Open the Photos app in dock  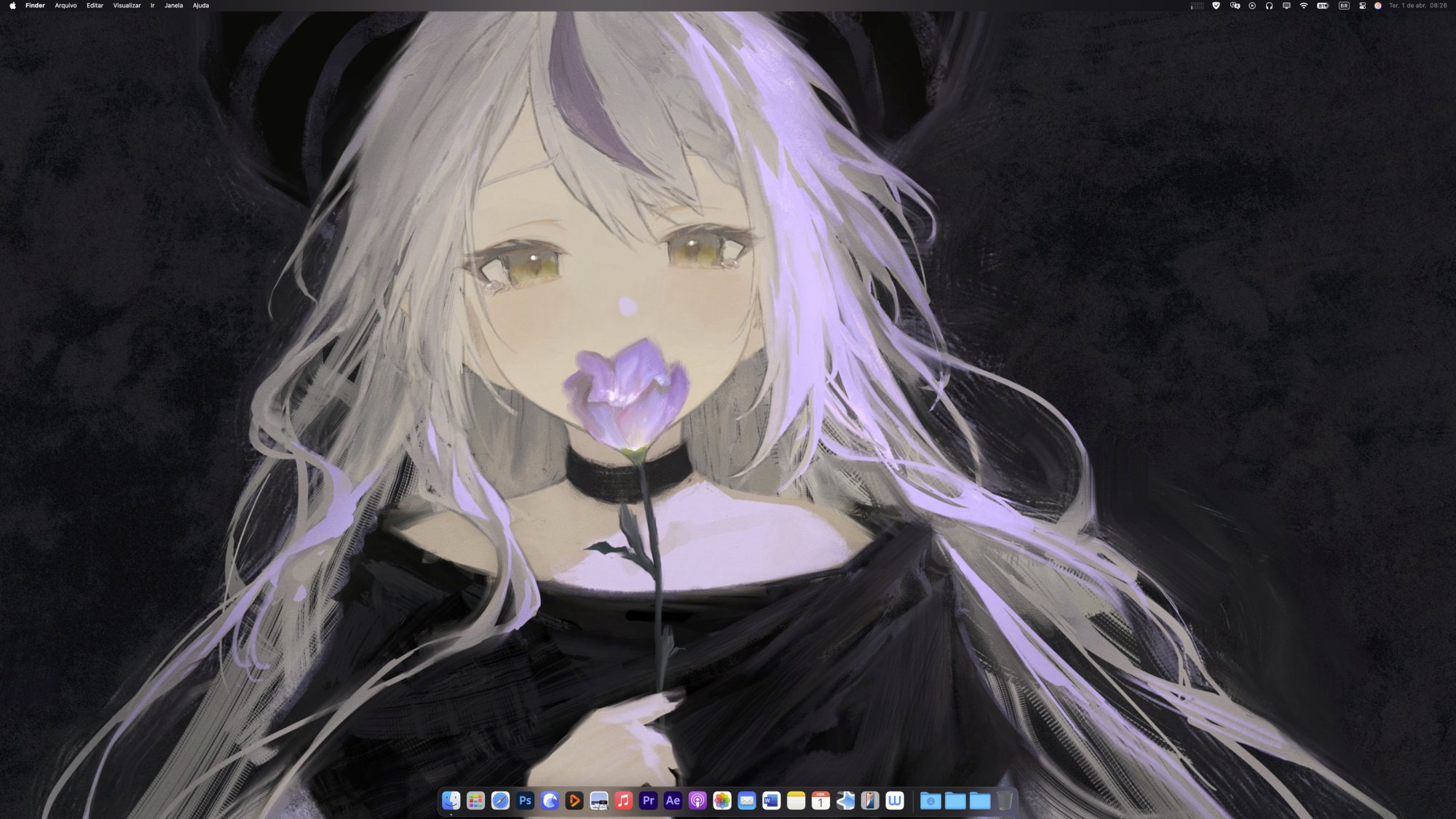[722, 801]
